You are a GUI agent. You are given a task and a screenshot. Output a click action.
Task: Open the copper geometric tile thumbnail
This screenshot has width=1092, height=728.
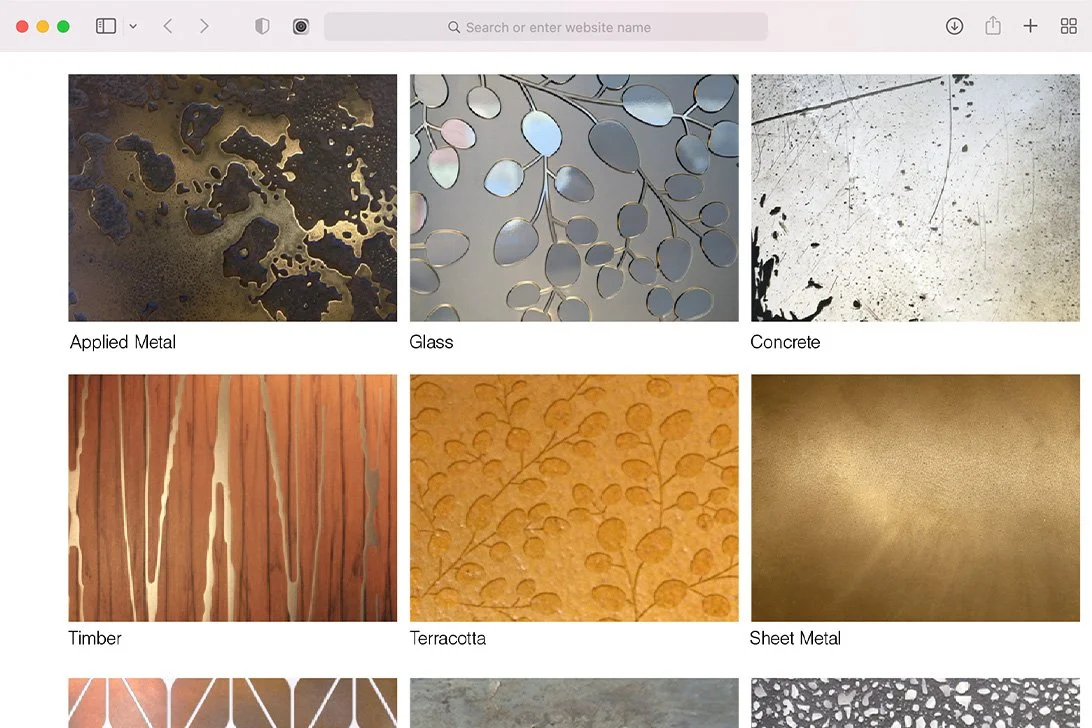point(233,703)
